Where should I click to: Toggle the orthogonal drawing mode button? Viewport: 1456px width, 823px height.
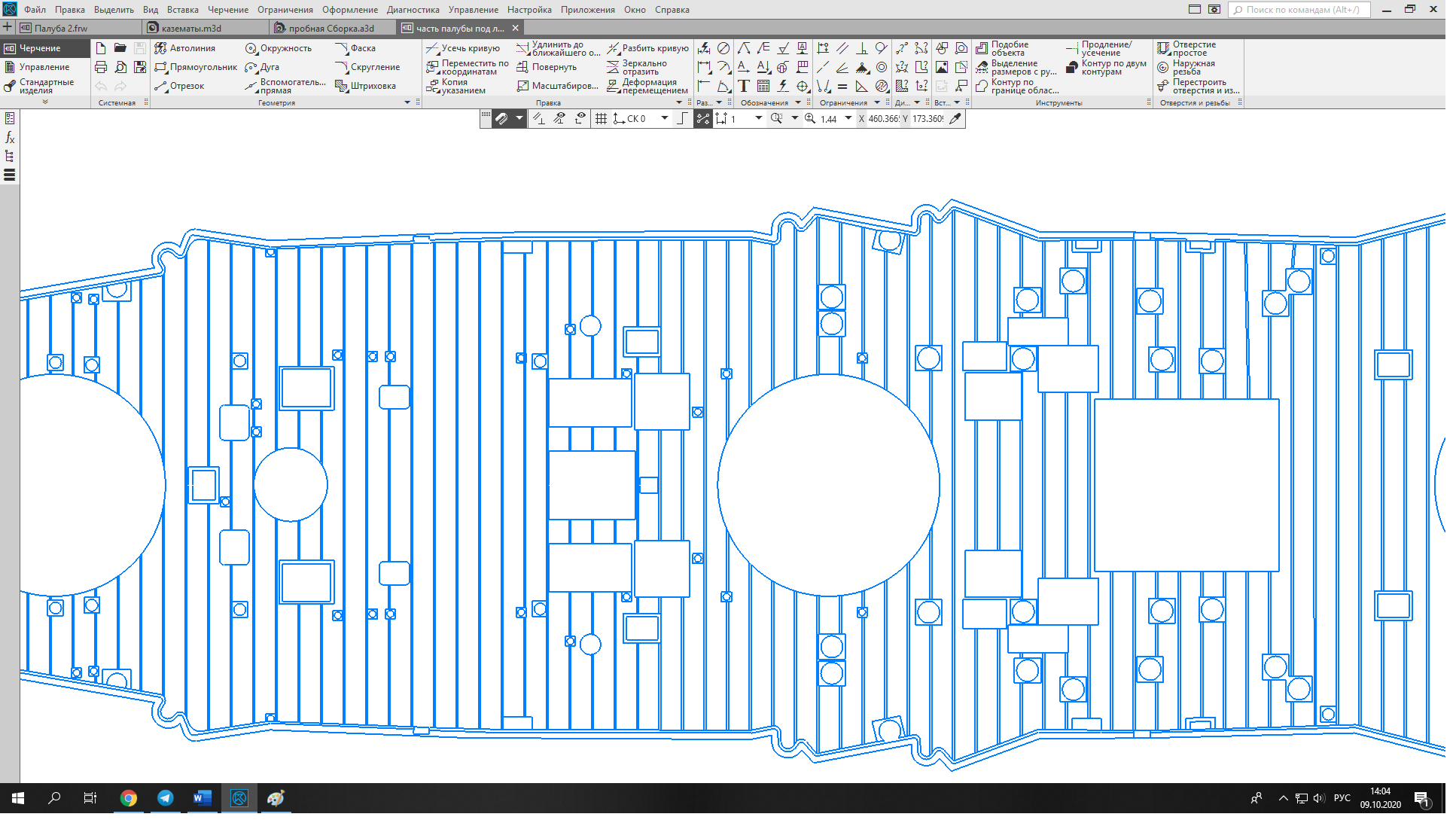coord(682,119)
